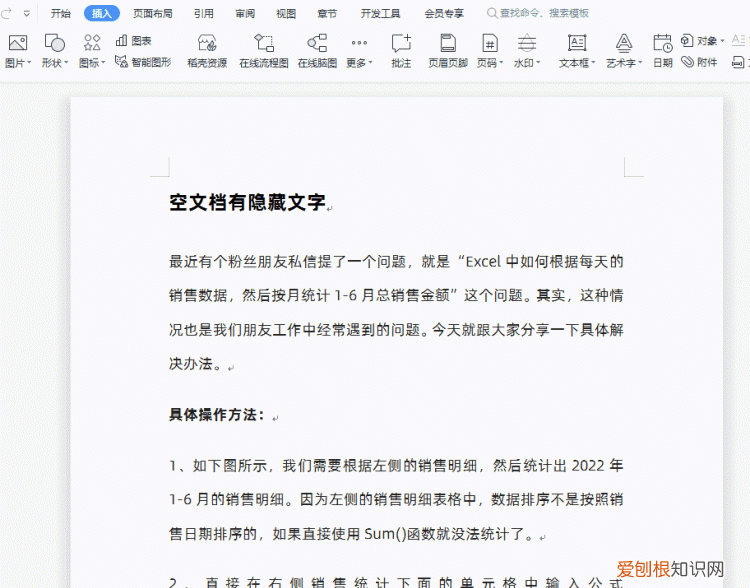Click the 更多 three-dots icon
Screen dimensions: 750x588
tap(359, 43)
